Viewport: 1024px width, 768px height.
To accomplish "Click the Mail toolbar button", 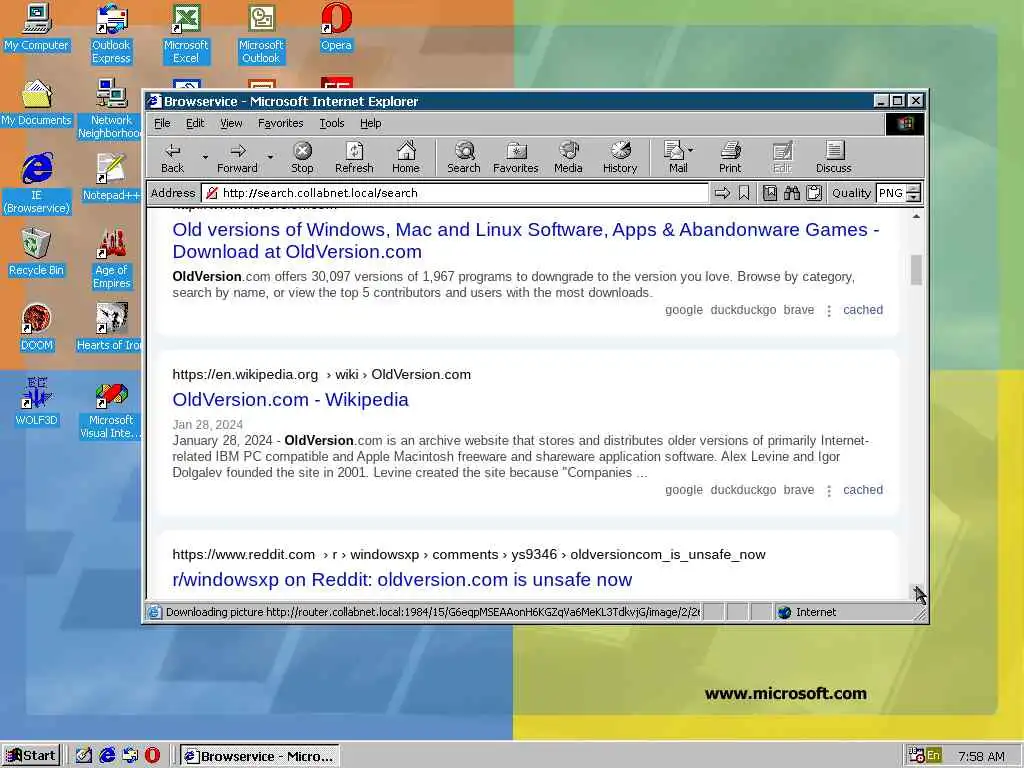I will click(x=675, y=158).
